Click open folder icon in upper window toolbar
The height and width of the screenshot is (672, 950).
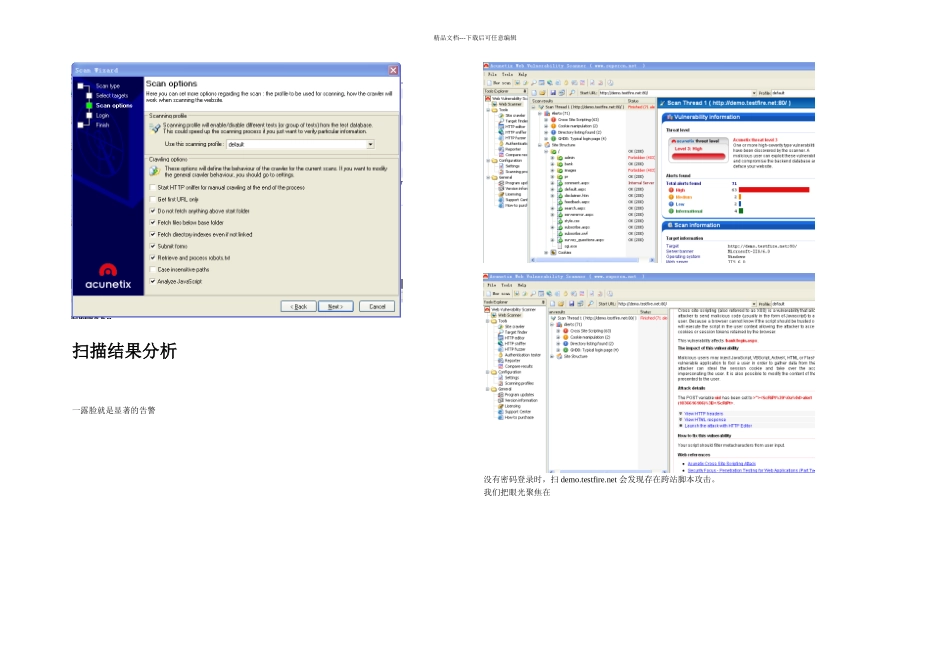tap(543, 93)
